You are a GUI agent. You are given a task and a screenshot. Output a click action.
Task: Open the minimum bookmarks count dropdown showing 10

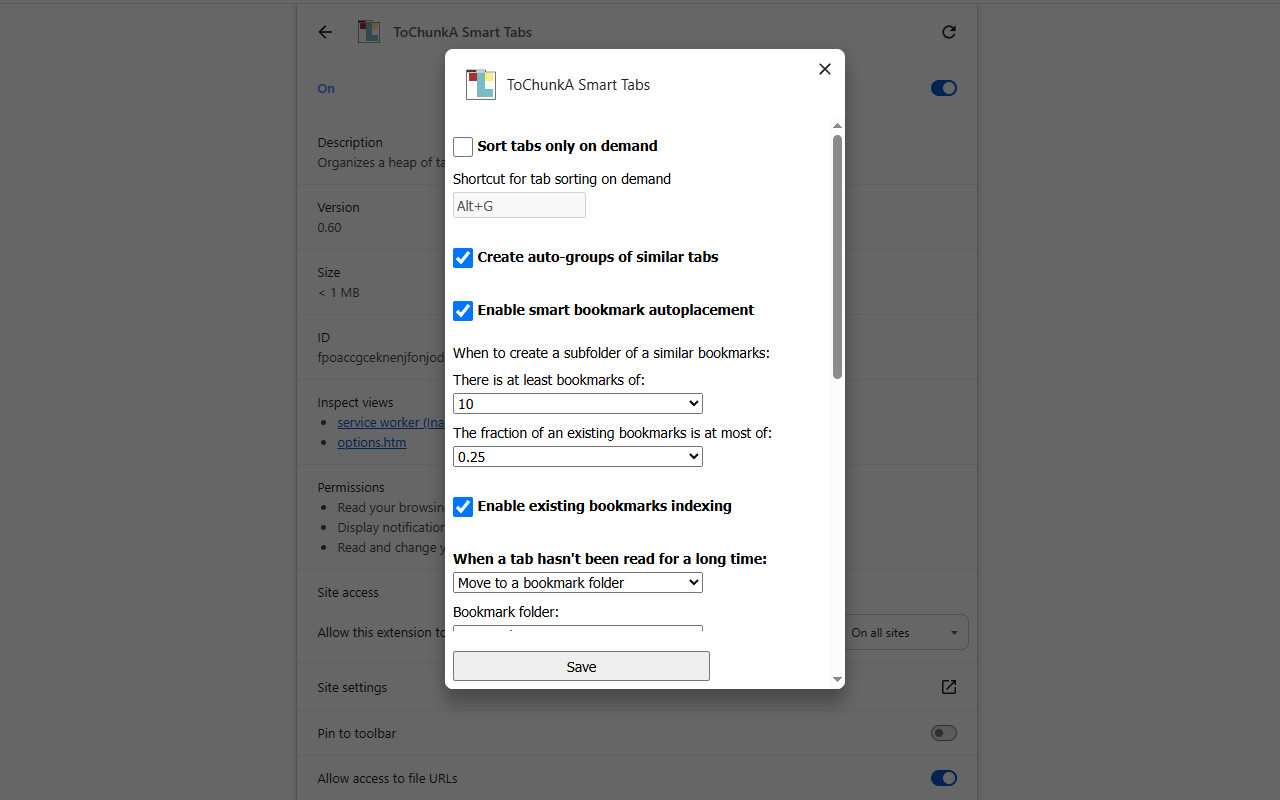pyautogui.click(x=577, y=403)
